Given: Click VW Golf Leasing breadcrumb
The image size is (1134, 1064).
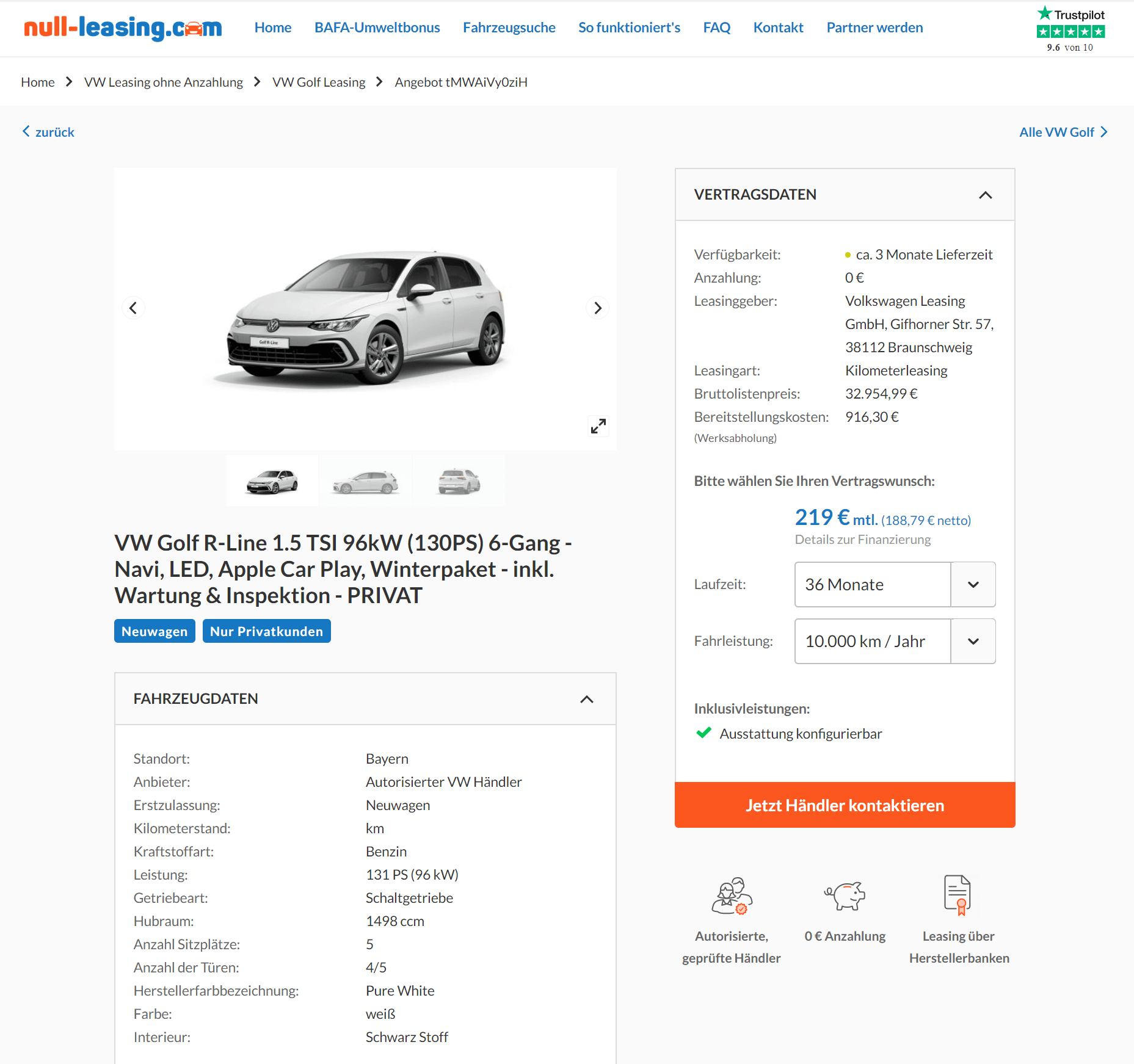Looking at the screenshot, I should (318, 82).
